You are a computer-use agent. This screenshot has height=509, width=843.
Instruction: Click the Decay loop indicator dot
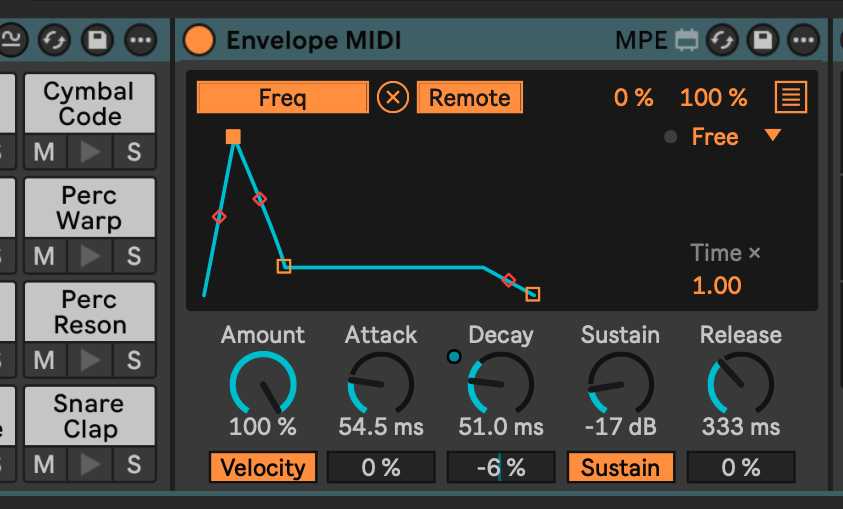(x=454, y=356)
